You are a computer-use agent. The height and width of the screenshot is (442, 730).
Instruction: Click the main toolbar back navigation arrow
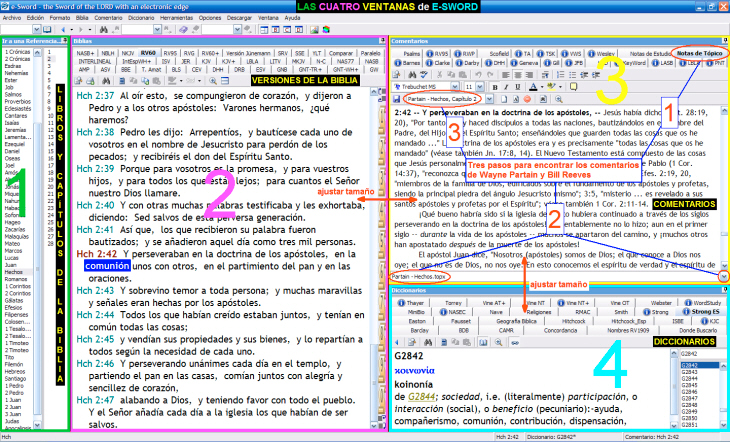coord(63,29)
